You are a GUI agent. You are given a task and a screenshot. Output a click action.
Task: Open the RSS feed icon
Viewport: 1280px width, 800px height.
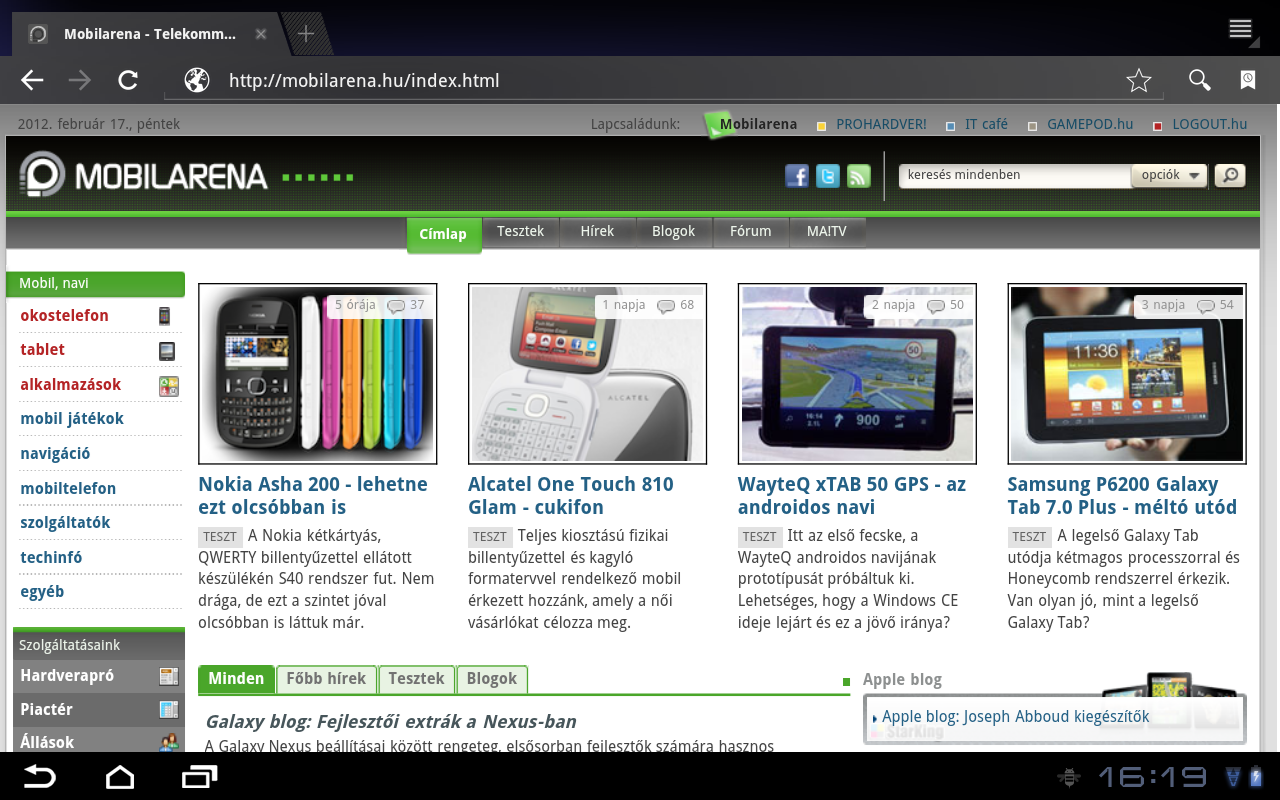(x=859, y=176)
